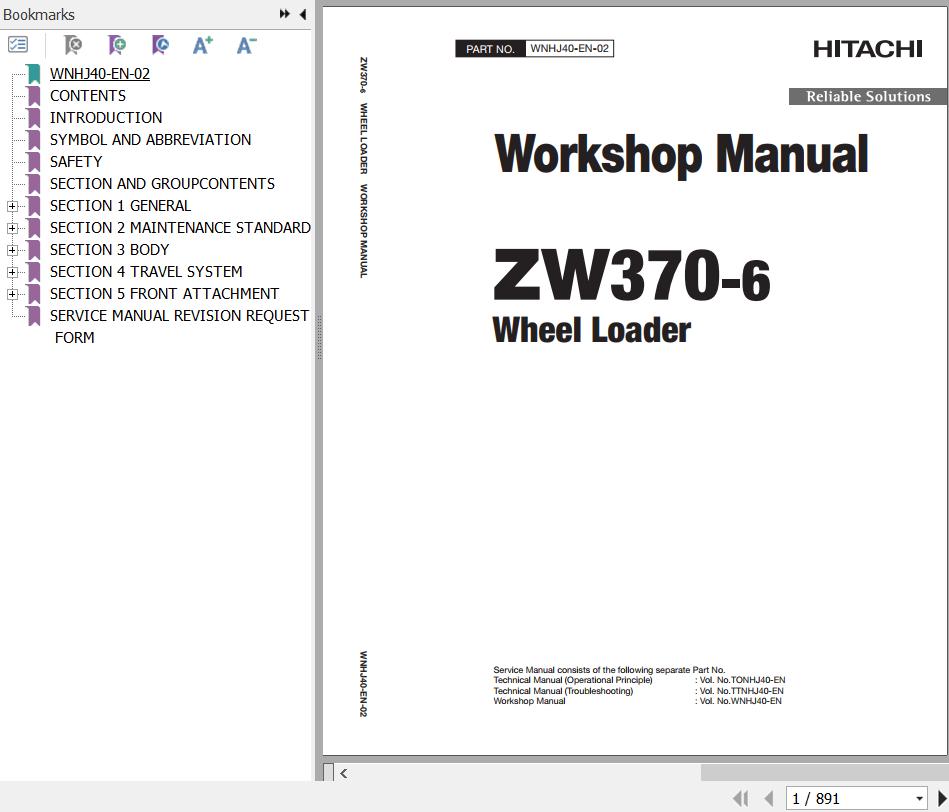
Task: Increase bookmark font size with A+ icon
Action: pos(203,45)
